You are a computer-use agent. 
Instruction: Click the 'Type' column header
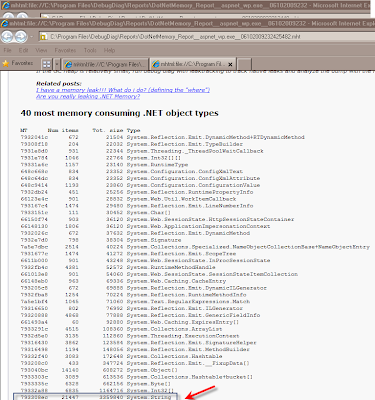pyautogui.click(x=133, y=130)
